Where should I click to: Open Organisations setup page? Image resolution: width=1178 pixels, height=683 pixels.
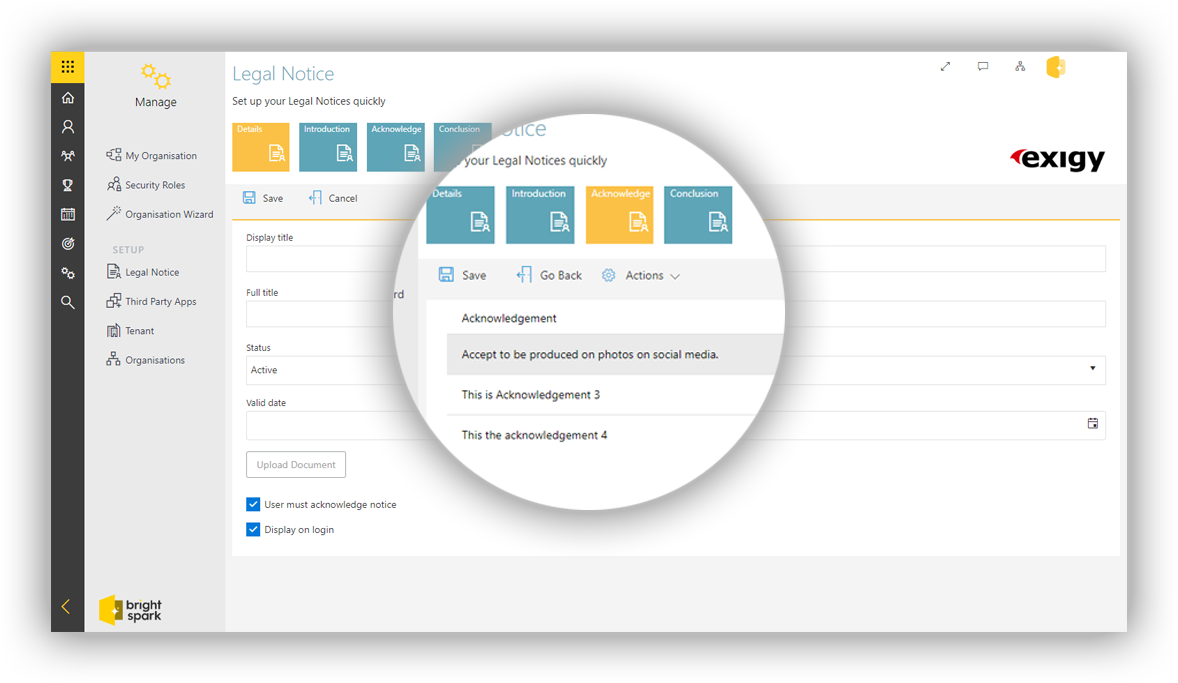pos(145,360)
